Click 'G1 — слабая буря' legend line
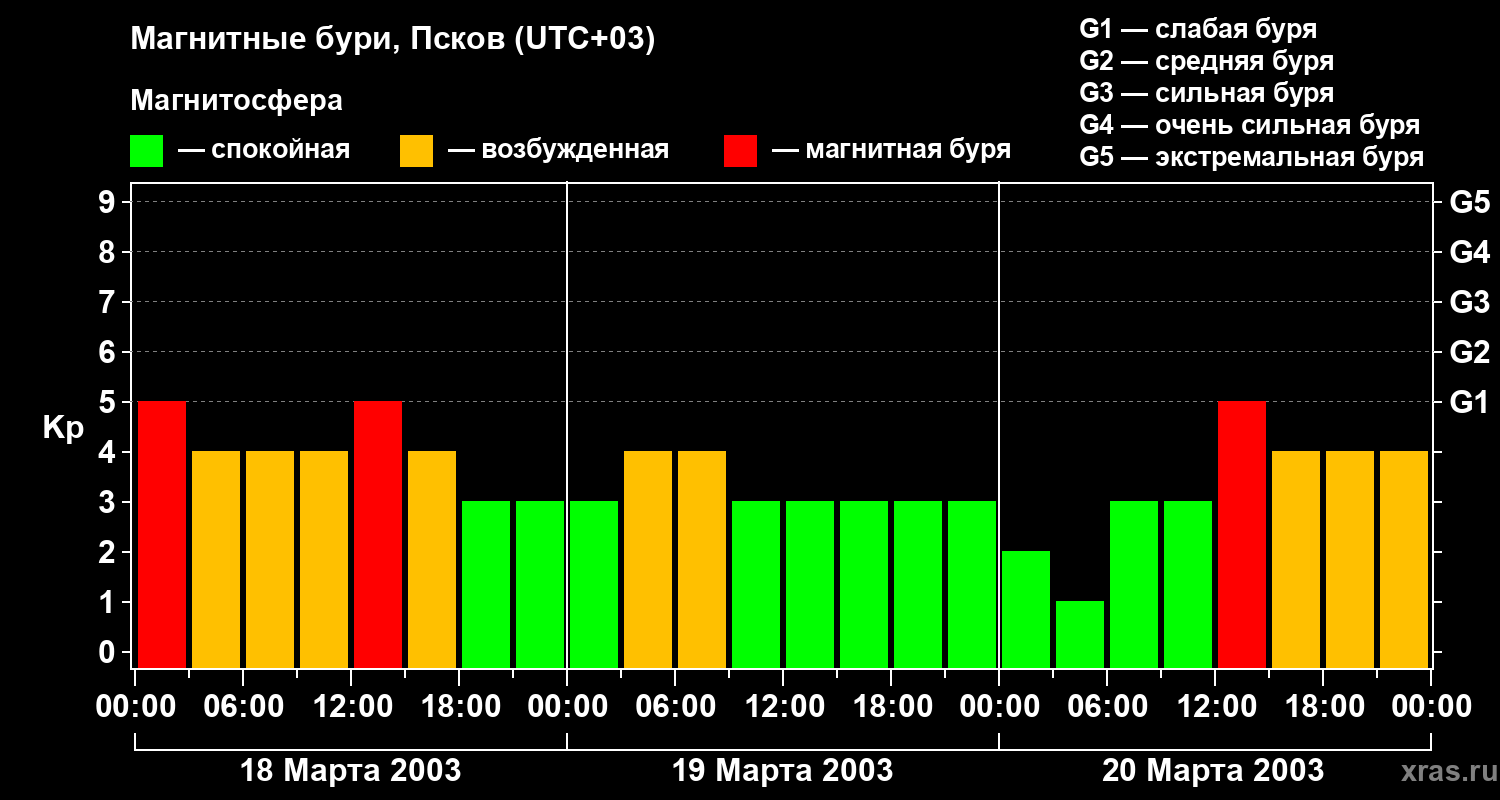Screen dimensions: 1500x800 pos(1198,29)
